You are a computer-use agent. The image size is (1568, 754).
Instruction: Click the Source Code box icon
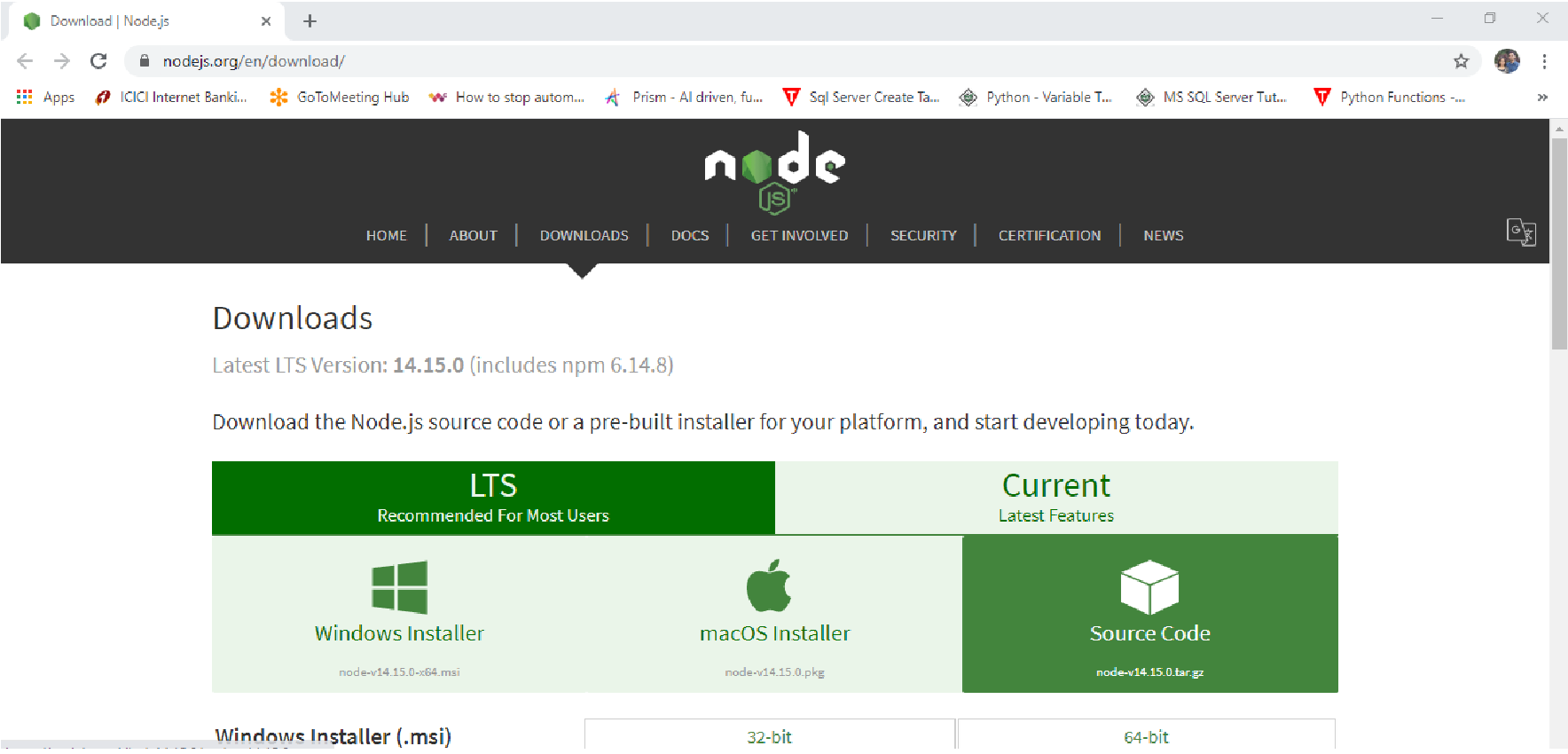pyautogui.click(x=1149, y=587)
